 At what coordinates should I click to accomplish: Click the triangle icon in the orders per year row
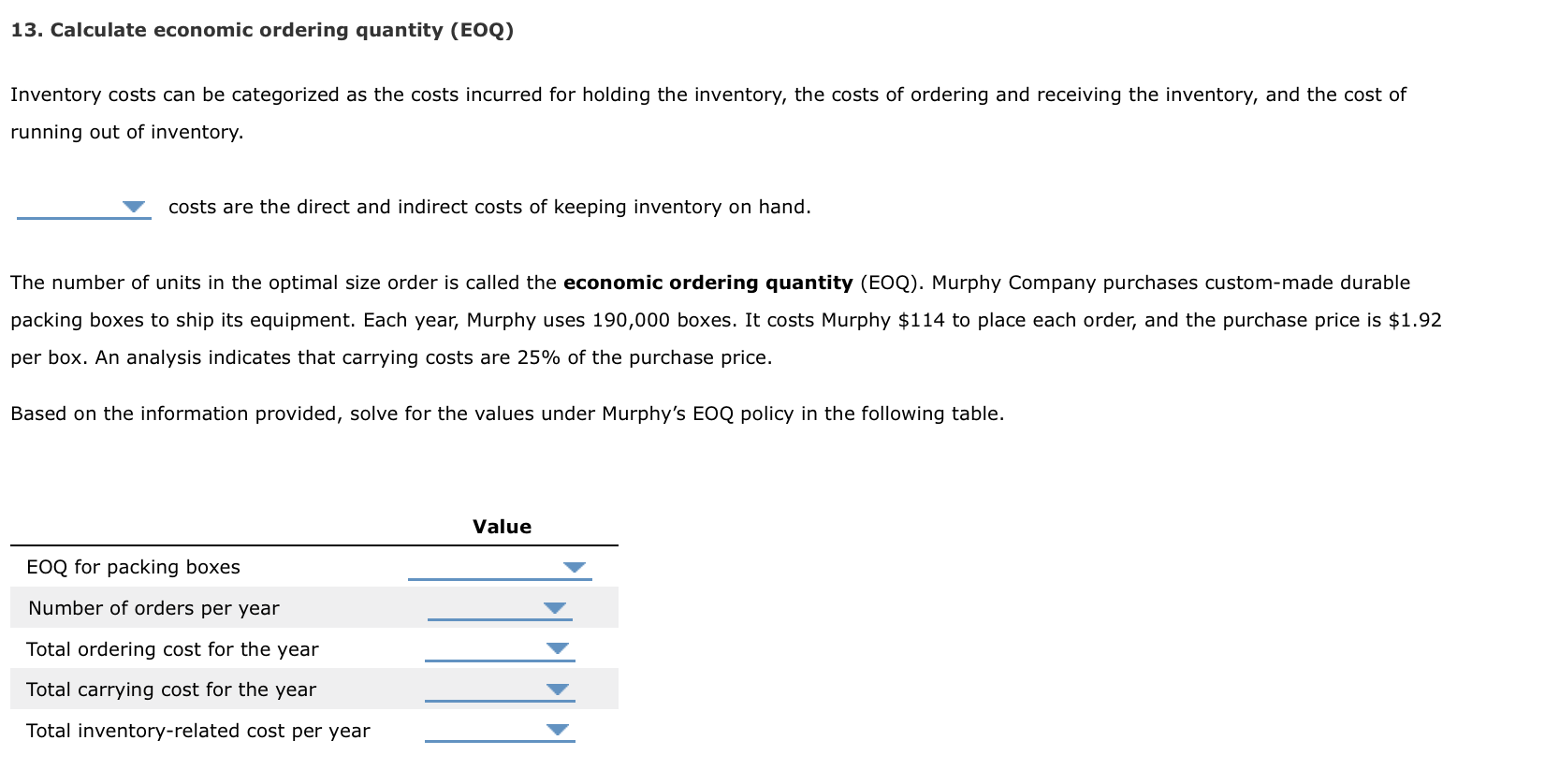coord(554,606)
